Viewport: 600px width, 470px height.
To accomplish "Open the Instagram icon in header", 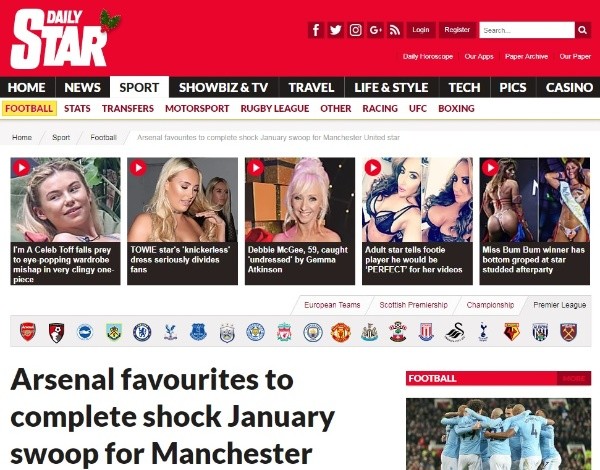I will tap(355, 30).
